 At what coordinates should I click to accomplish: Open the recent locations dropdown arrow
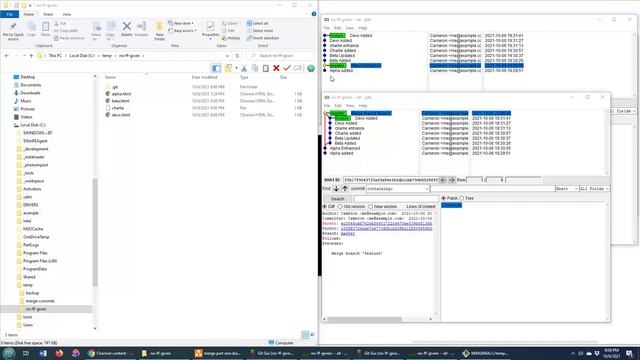[x=24, y=56]
